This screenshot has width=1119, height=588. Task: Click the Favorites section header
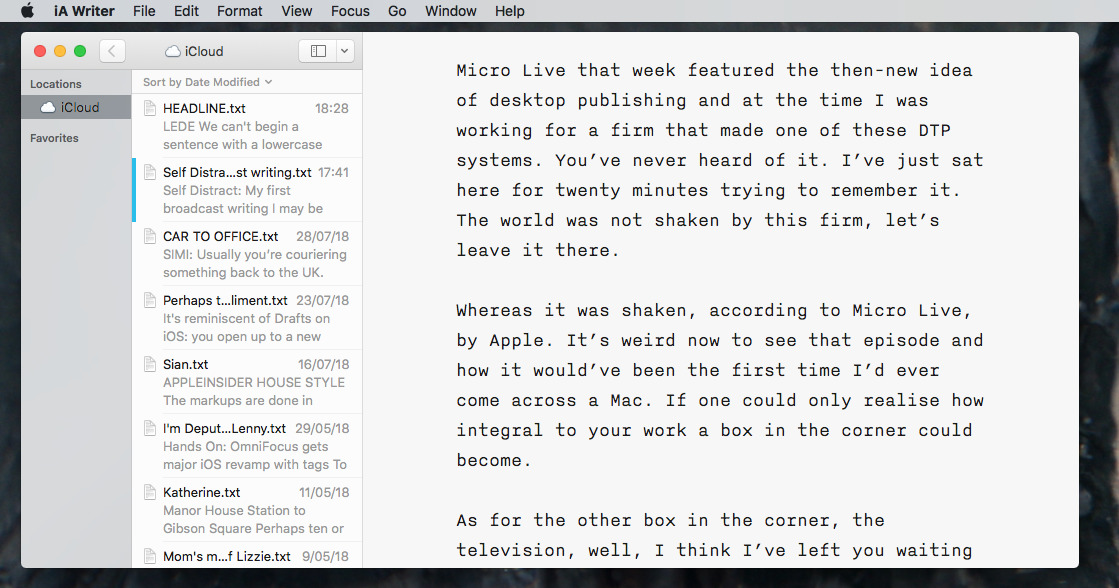point(54,138)
